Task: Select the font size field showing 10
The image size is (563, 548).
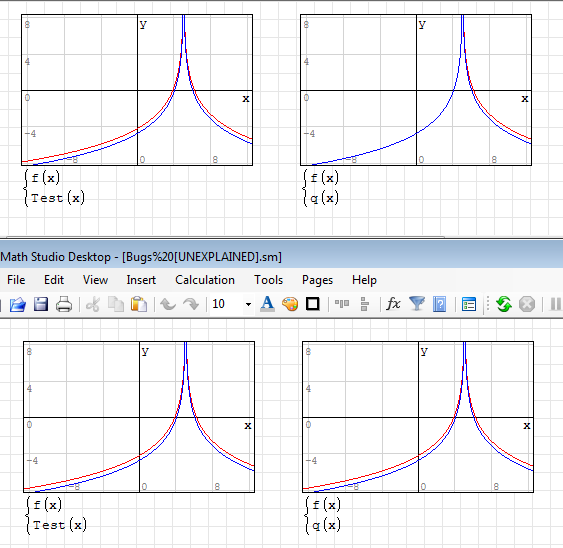Action: [227, 304]
